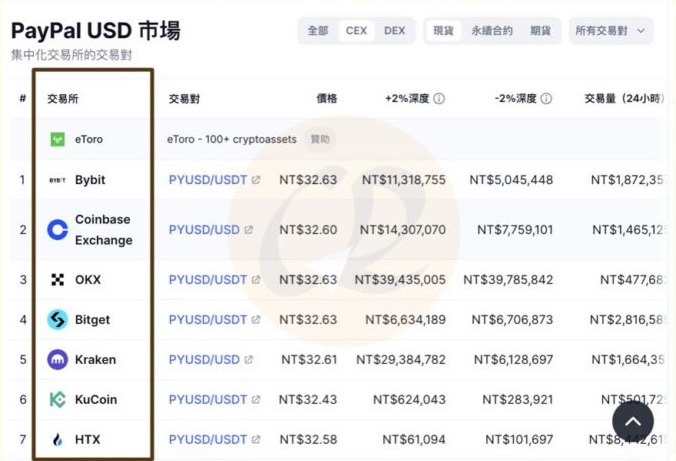Viewport: 676px width, 461px height.
Task: Click the 集中化交易所的交易對 subtitle
Action: pos(71,55)
